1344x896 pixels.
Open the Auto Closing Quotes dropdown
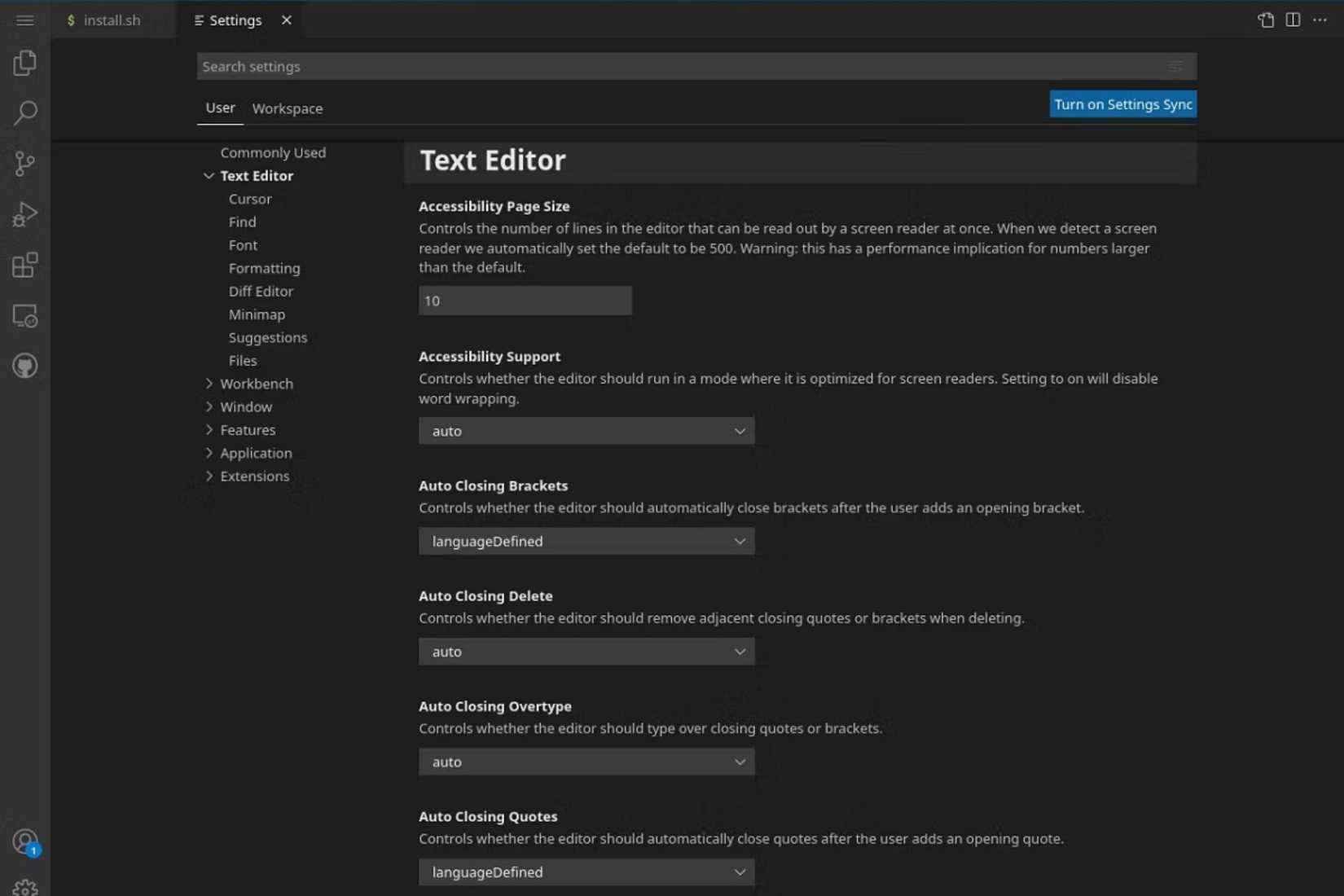click(x=586, y=872)
